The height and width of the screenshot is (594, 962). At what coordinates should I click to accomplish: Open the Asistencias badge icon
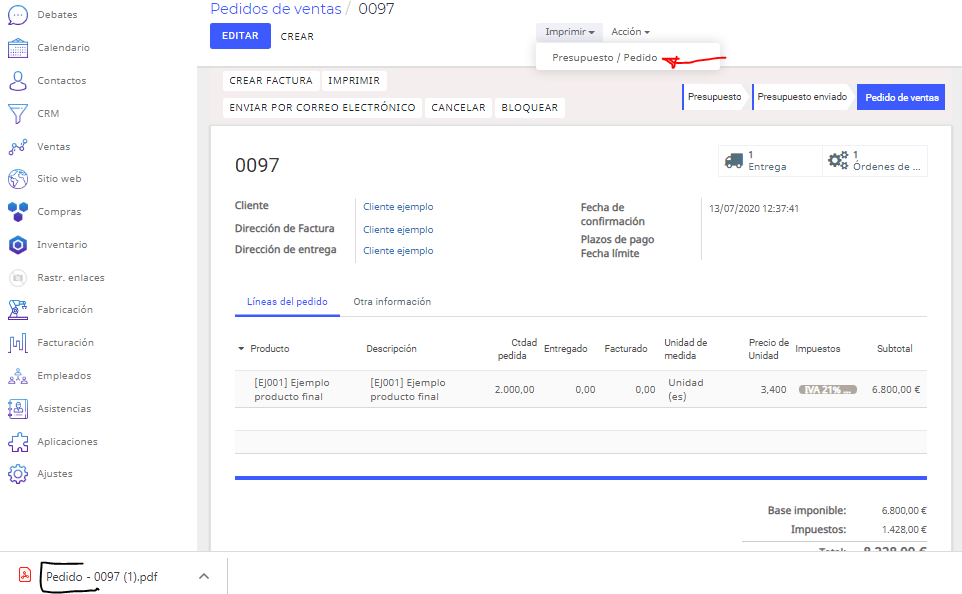(18, 409)
